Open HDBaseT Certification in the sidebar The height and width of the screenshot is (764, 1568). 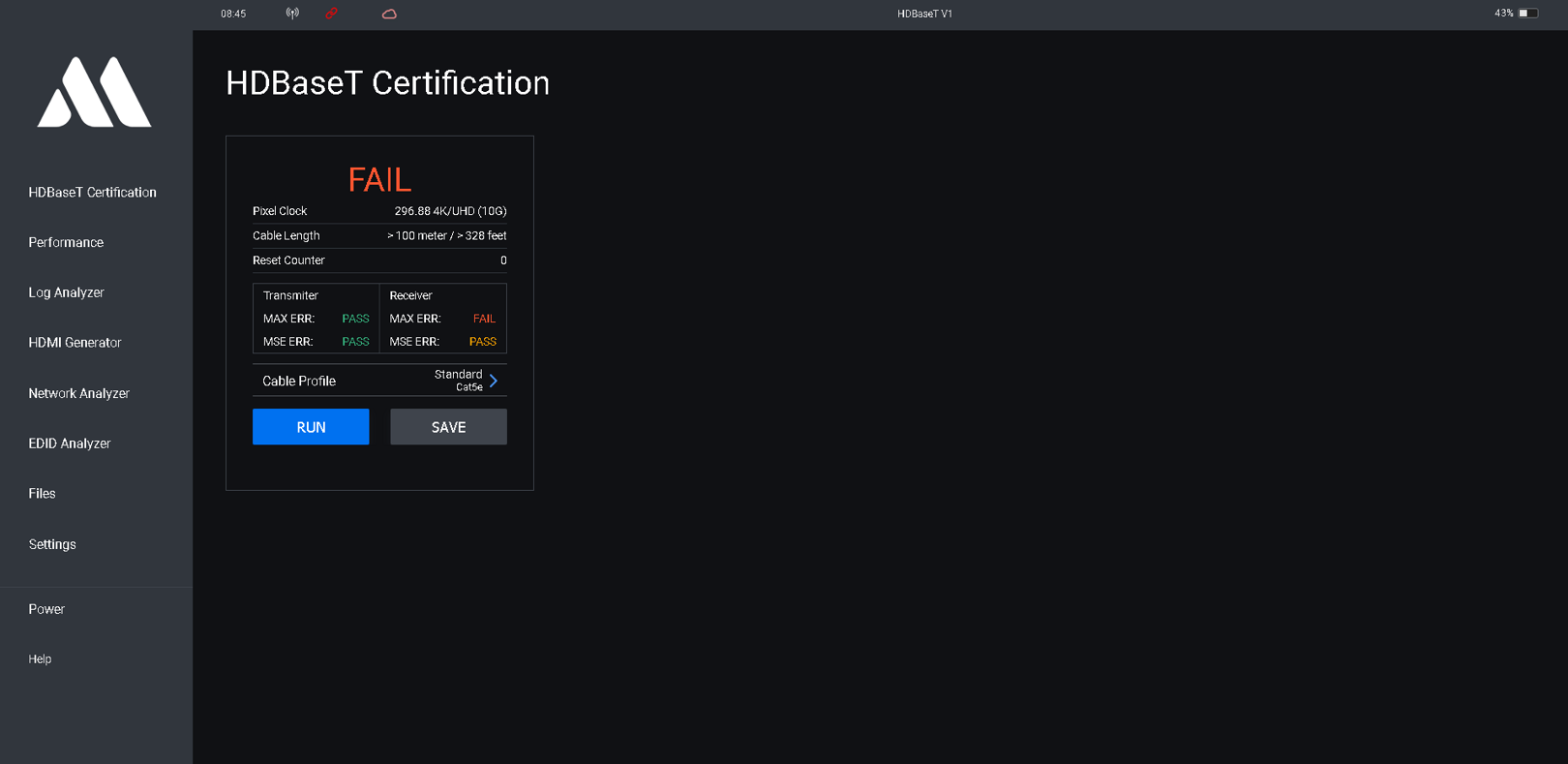pos(92,193)
